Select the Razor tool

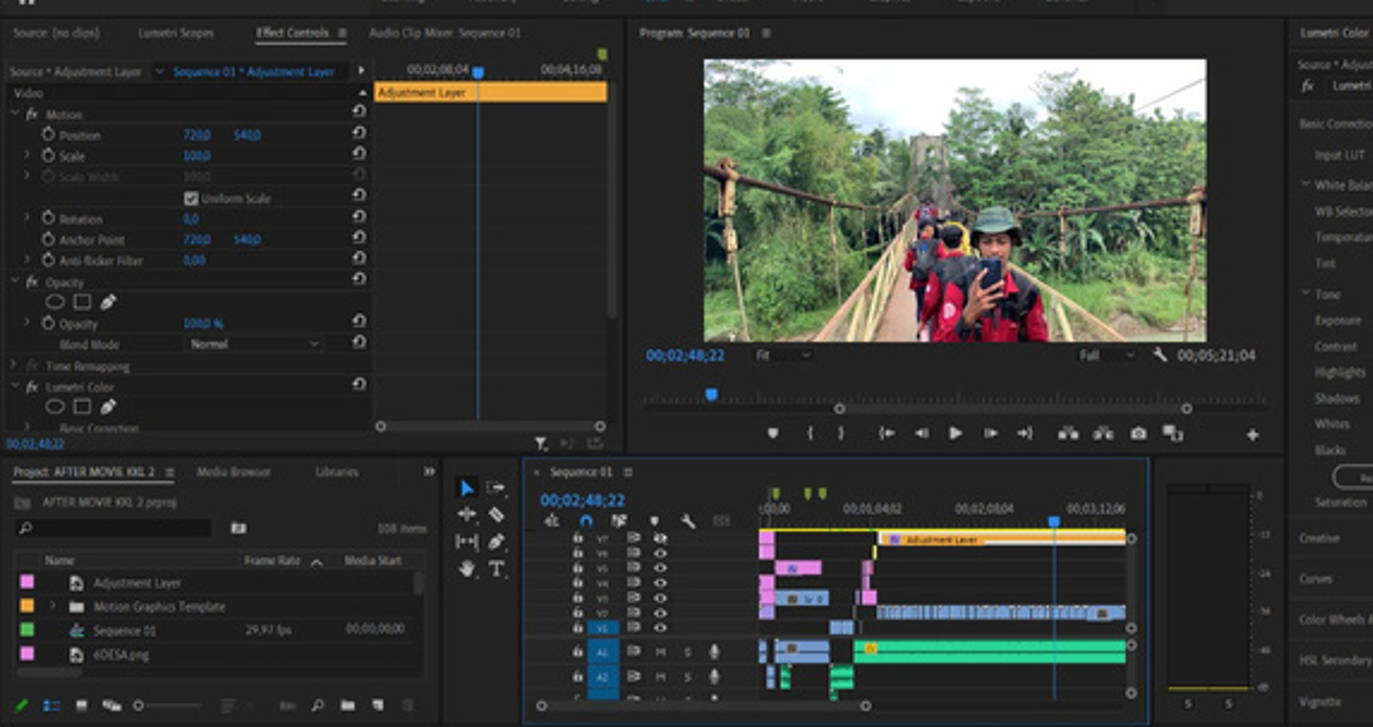click(496, 514)
